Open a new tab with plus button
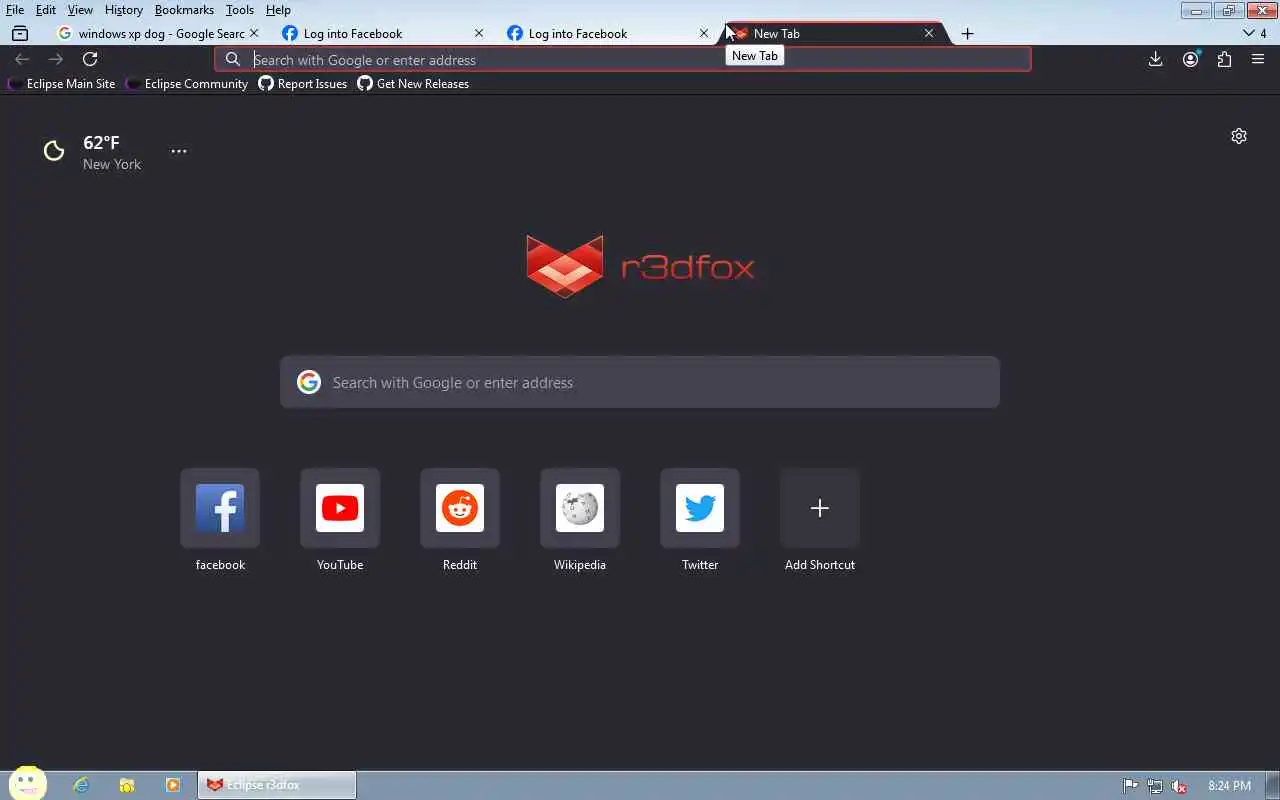 (967, 33)
